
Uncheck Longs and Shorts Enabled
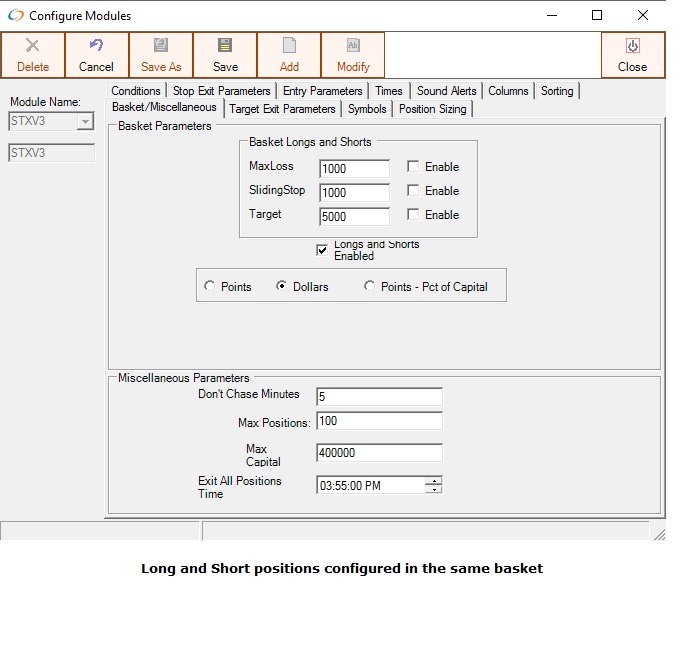[322, 250]
